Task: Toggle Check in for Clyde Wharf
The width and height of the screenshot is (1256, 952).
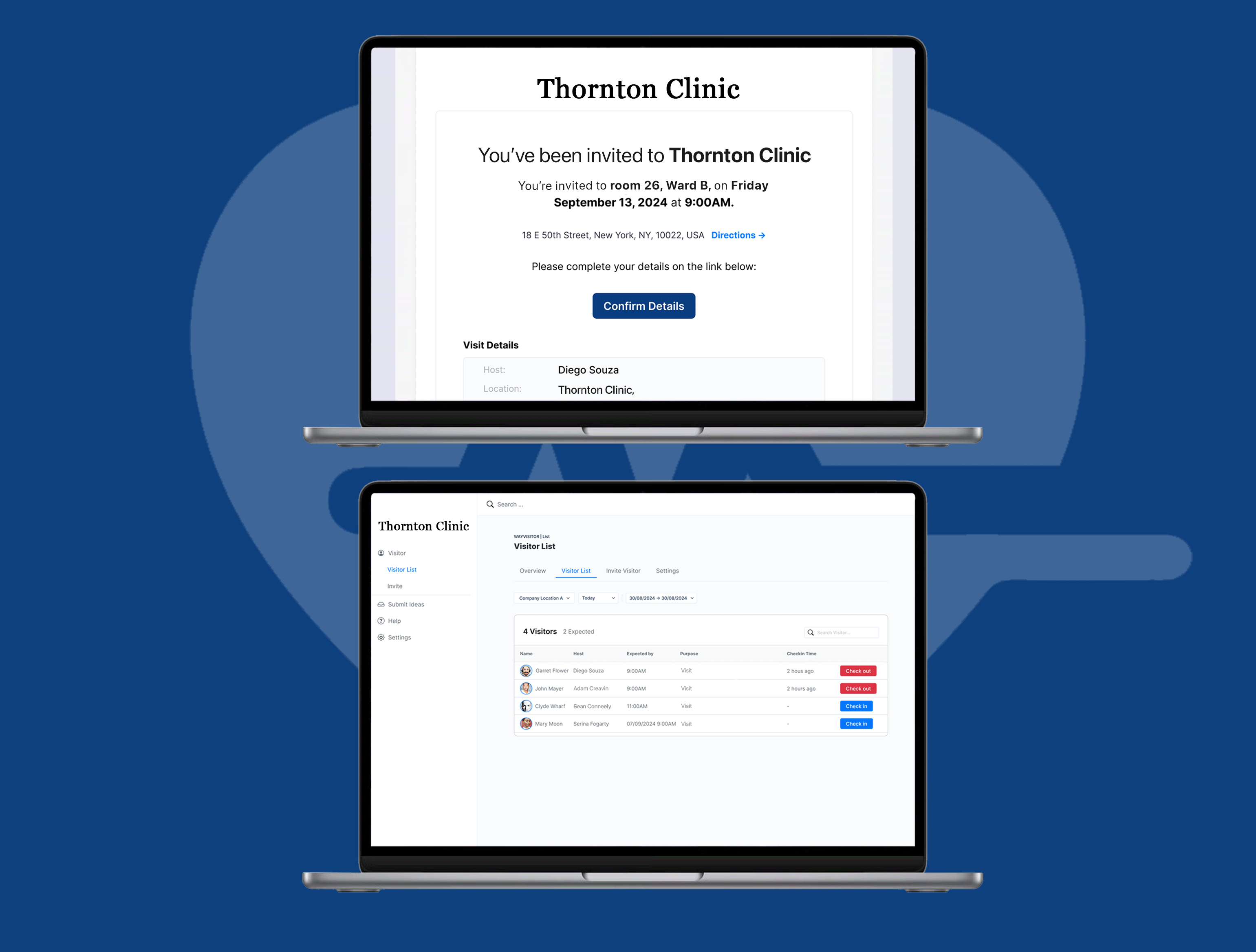Action: (x=855, y=706)
